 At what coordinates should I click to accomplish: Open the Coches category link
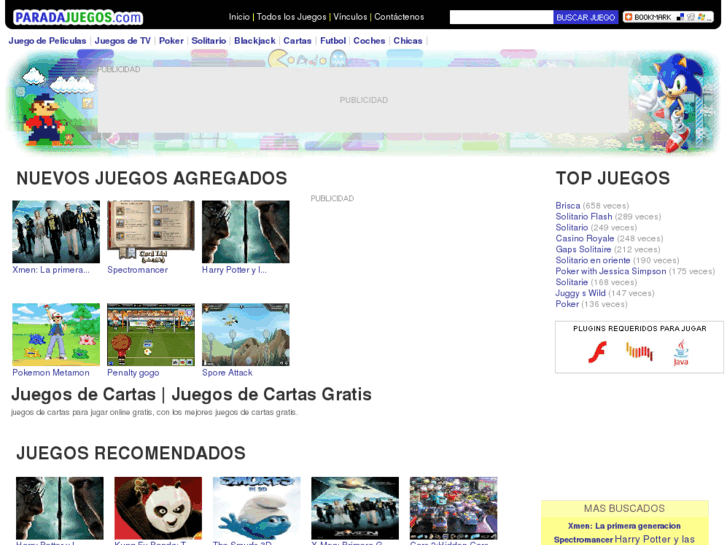tap(369, 41)
